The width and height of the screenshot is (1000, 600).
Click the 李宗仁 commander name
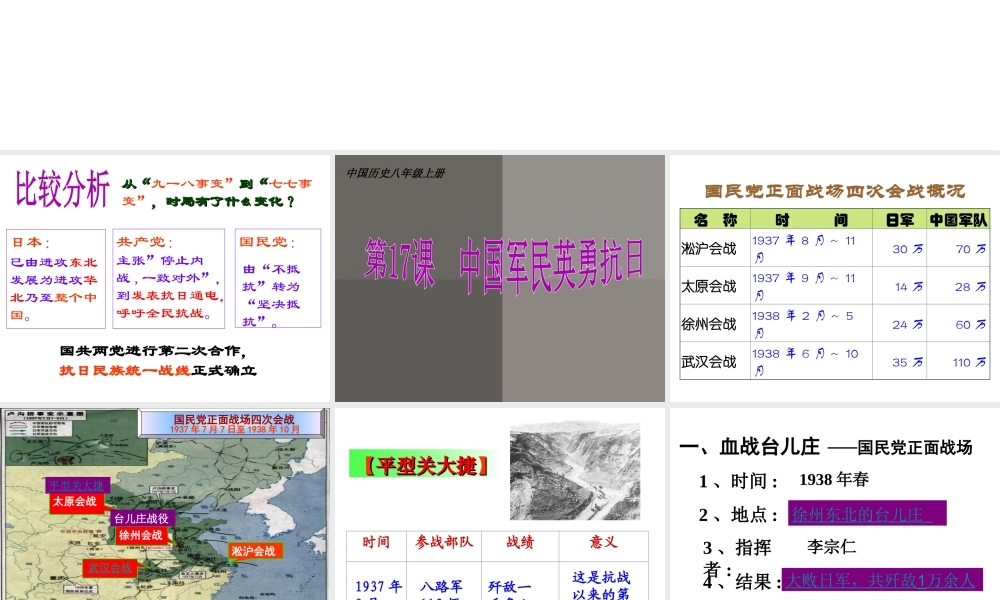(x=832, y=546)
